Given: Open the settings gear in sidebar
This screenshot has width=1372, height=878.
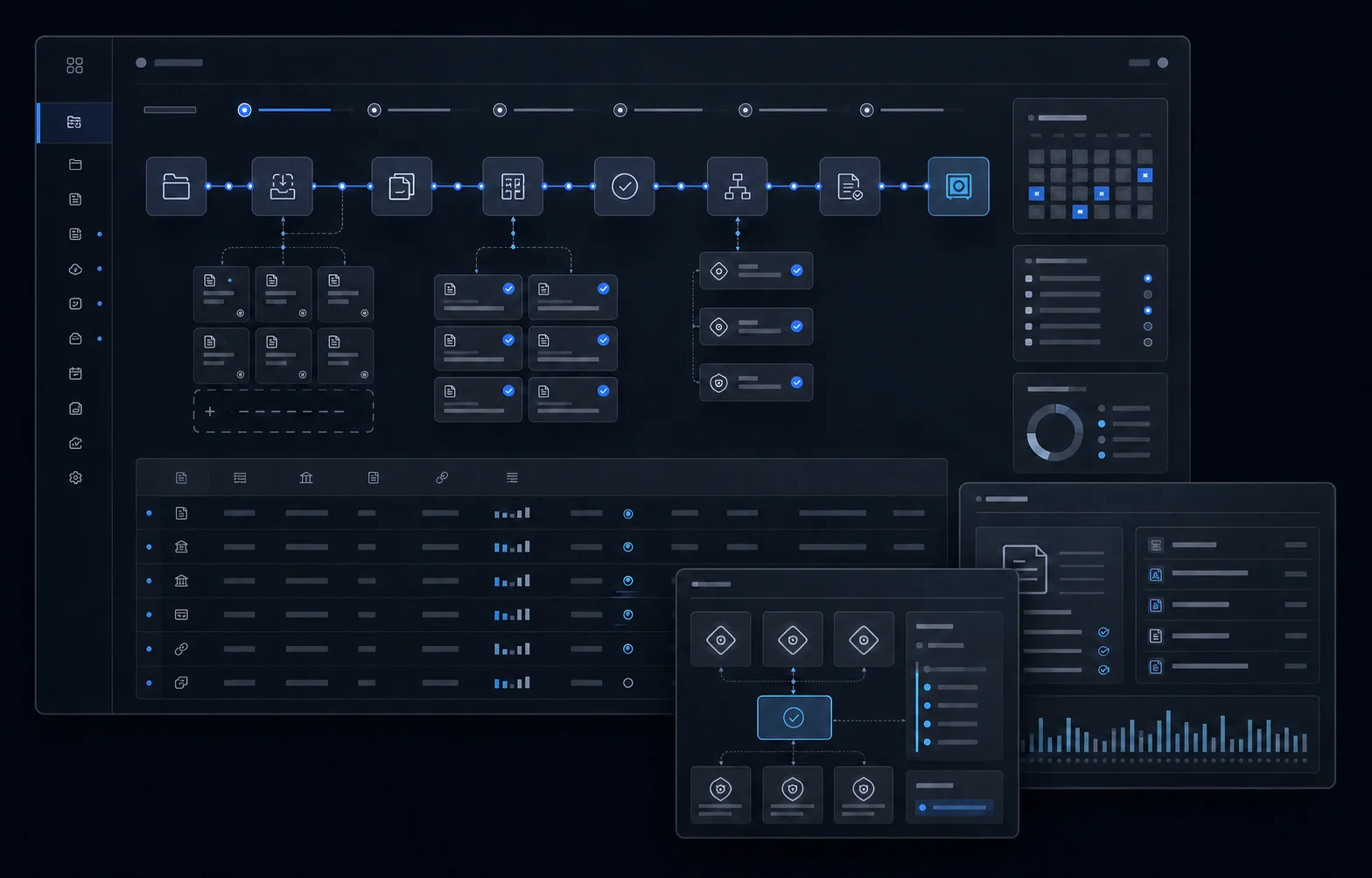Looking at the screenshot, I should coord(75,478).
